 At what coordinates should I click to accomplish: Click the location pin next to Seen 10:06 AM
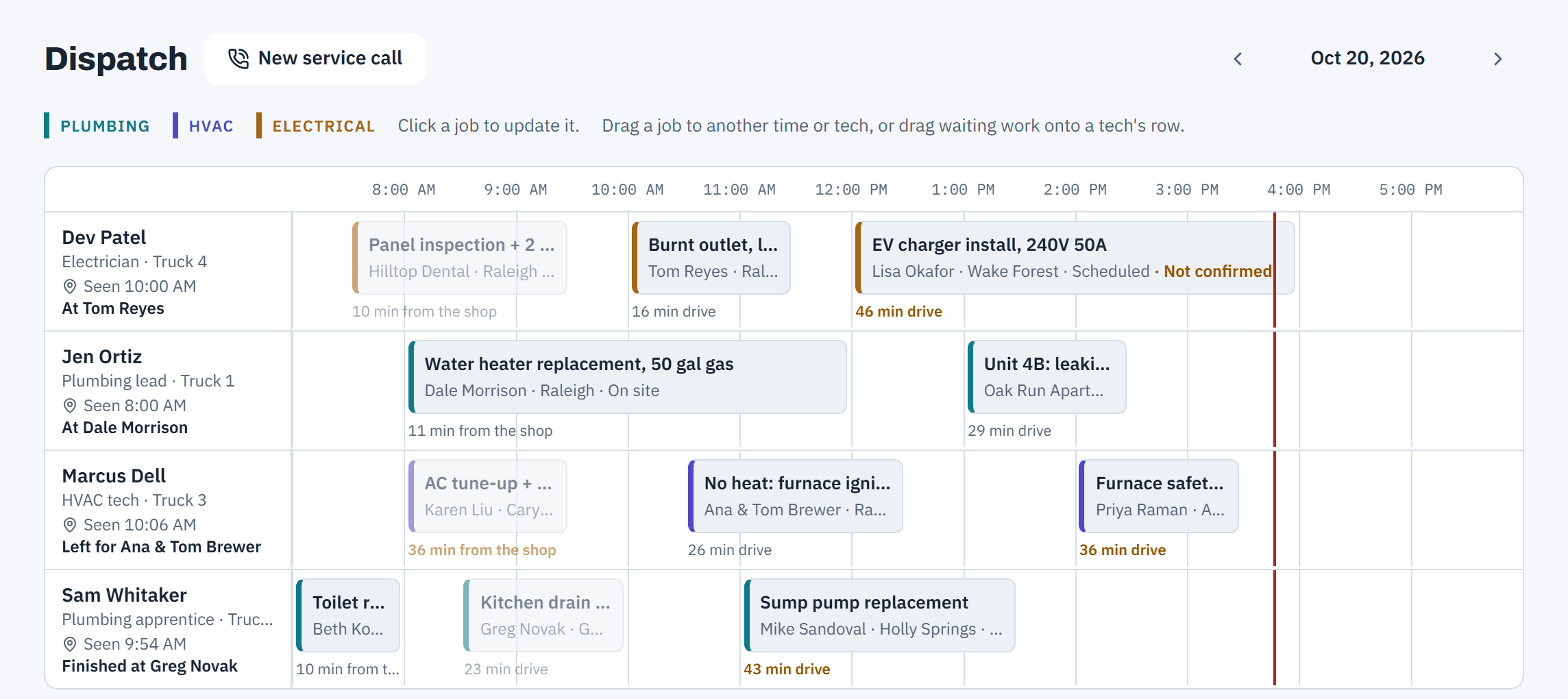[69, 525]
